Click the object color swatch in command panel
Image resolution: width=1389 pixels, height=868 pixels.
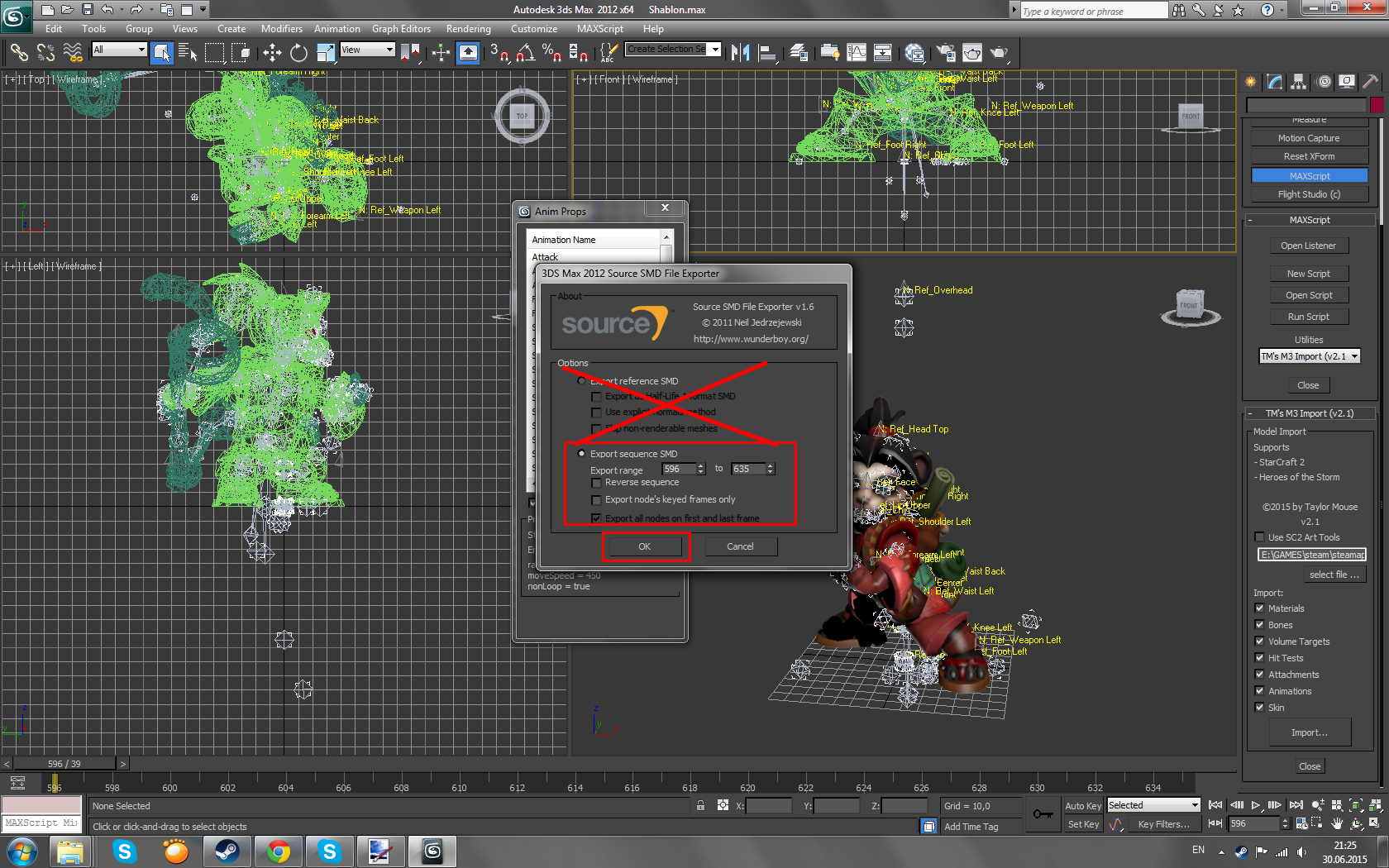point(1377,105)
